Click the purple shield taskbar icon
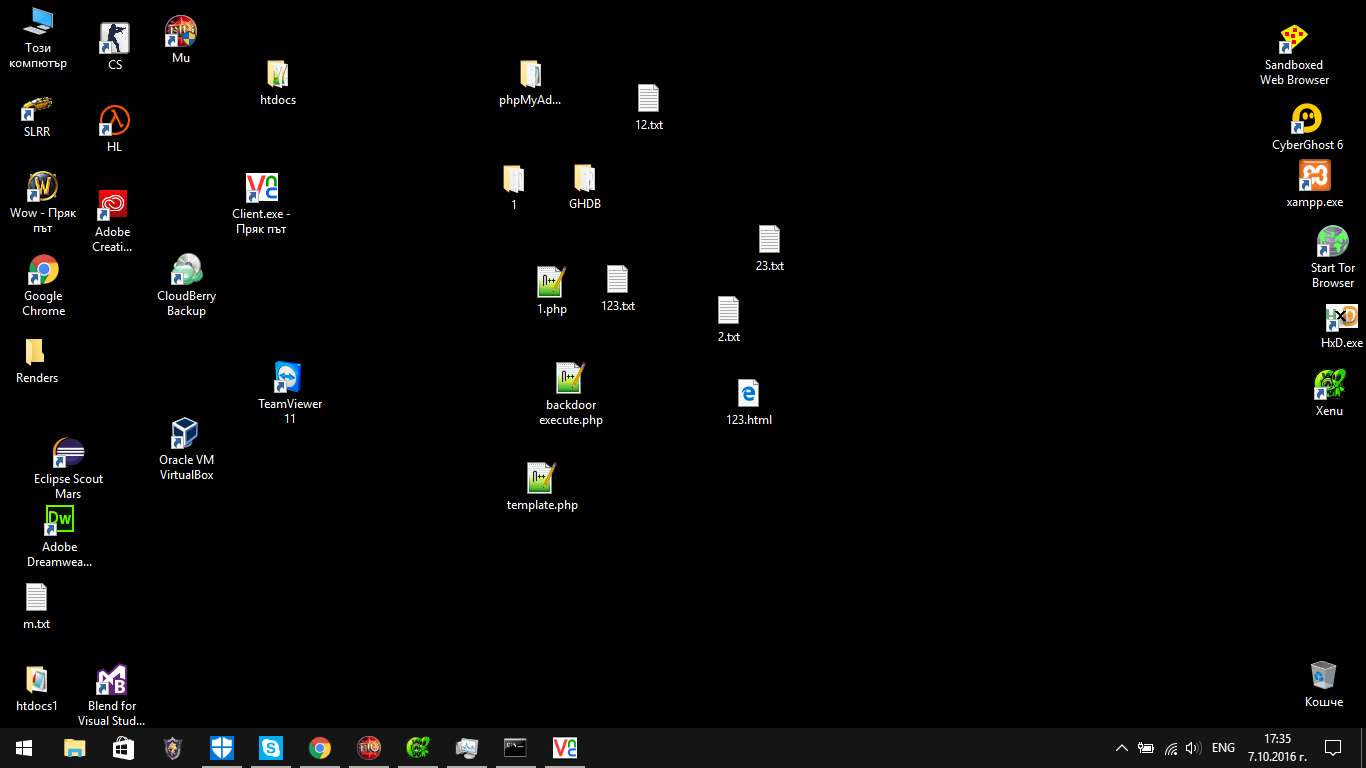Image resolution: width=1366 pixels, height=768 pixels. 172,748
